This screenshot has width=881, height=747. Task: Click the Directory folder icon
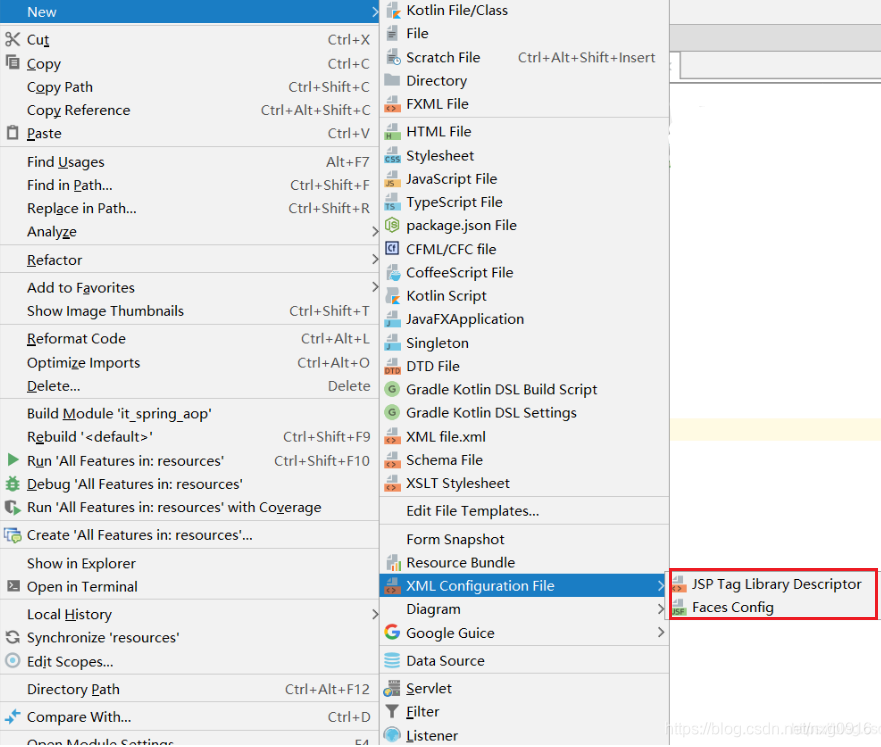[x=392, y=80]
